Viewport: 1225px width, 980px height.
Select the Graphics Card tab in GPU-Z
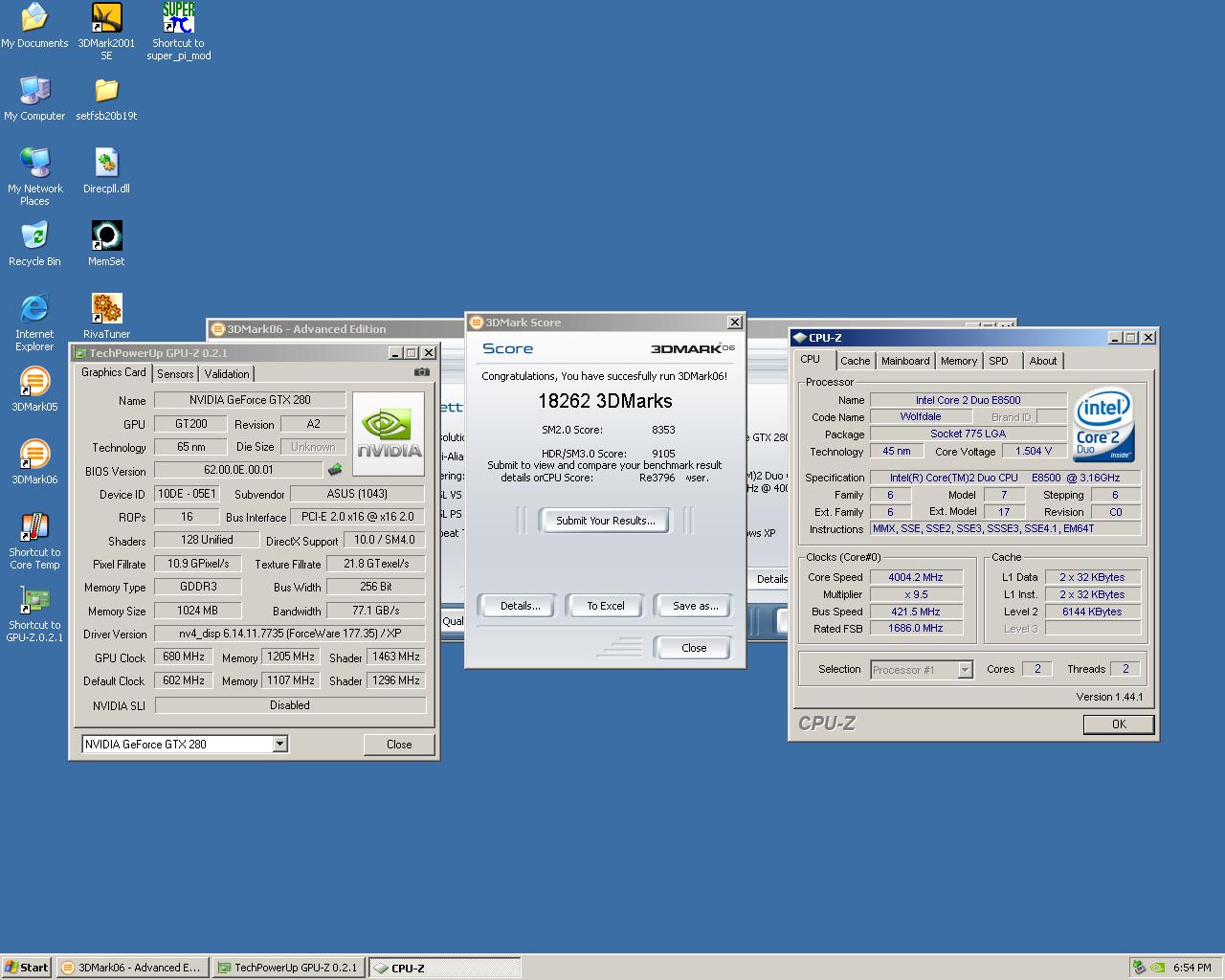coord(114,372)
